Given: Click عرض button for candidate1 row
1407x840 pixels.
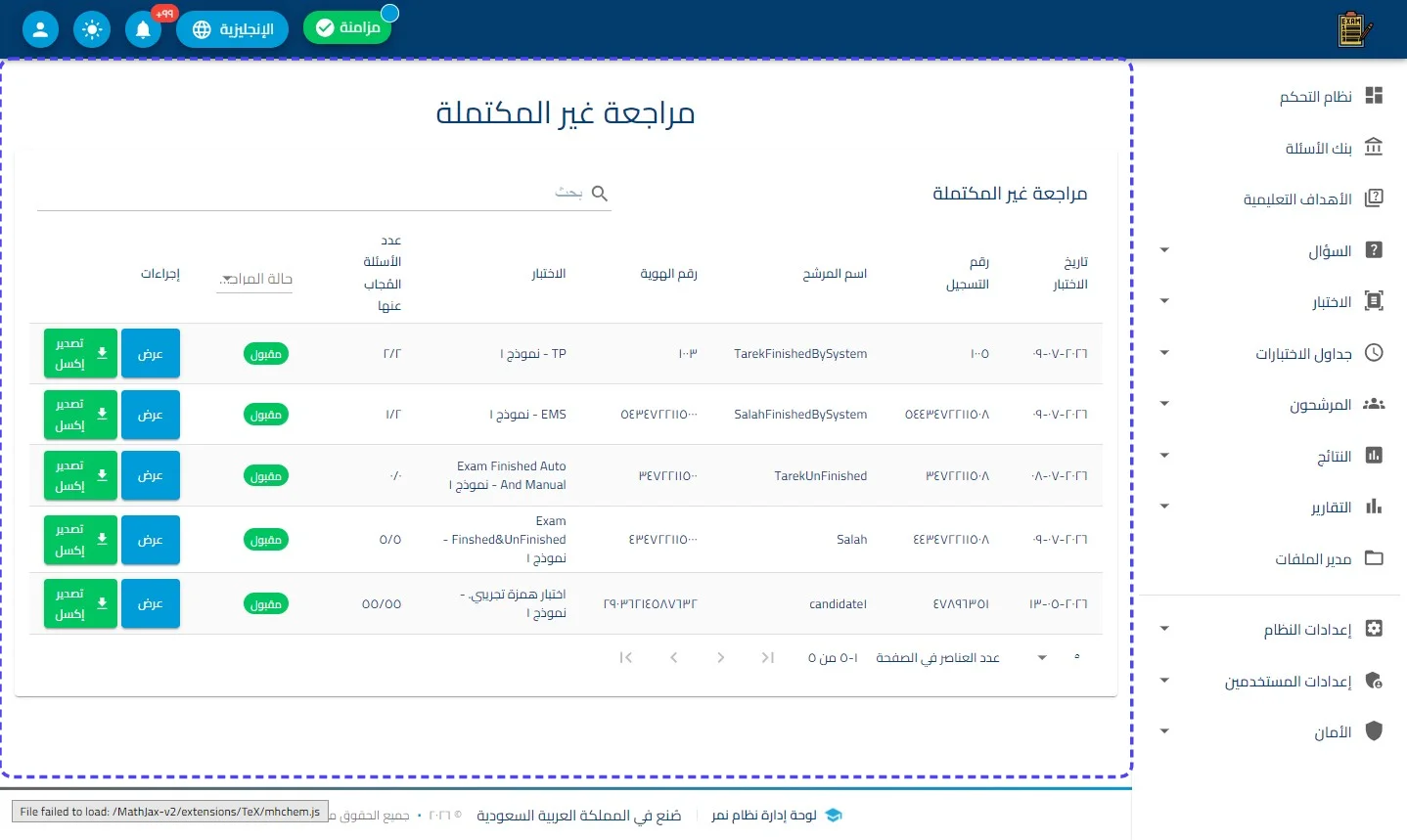Looking at the screenshot, I should (x=151, y=603).
